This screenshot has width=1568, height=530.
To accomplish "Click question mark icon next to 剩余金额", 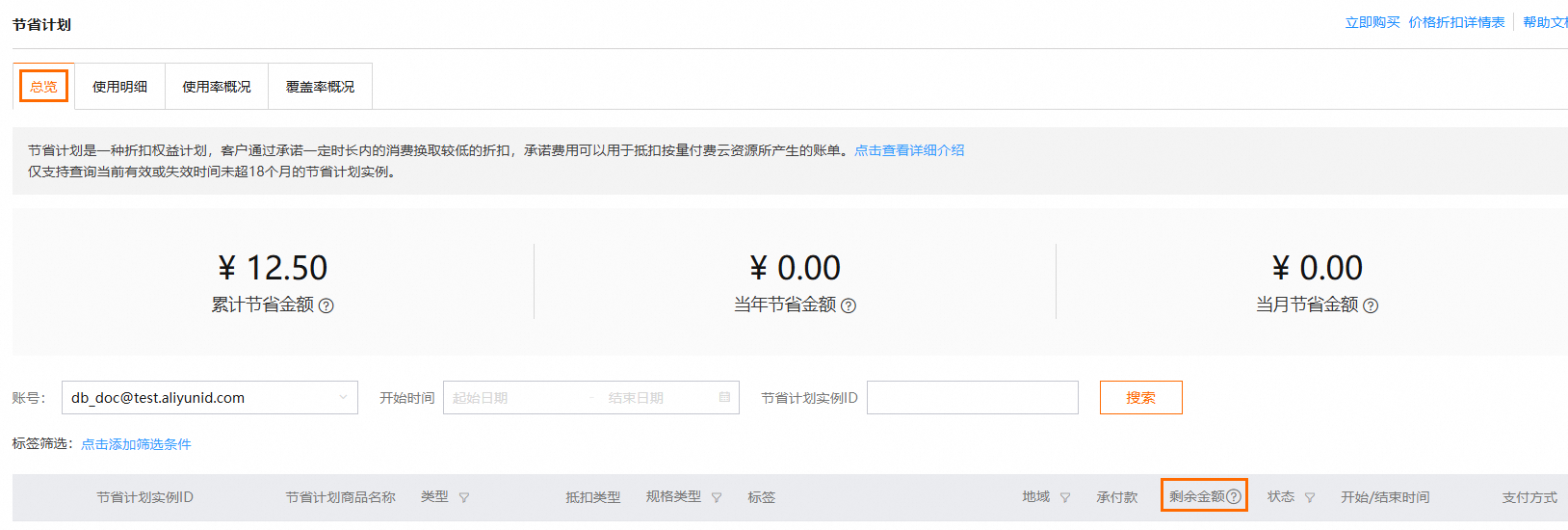I will tap(1234, 497).
